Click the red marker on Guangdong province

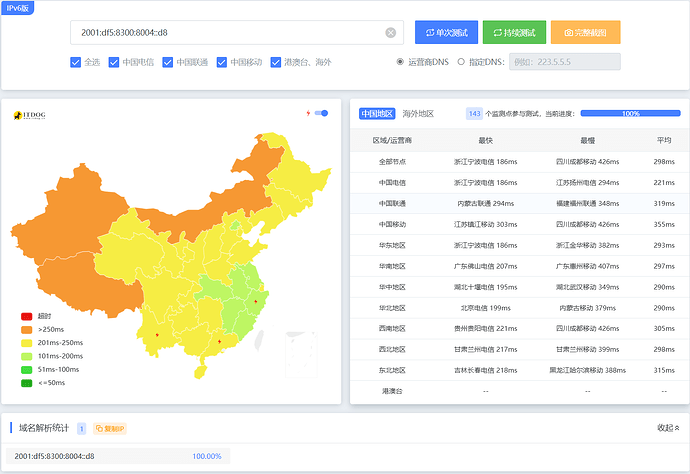[219, 342]
